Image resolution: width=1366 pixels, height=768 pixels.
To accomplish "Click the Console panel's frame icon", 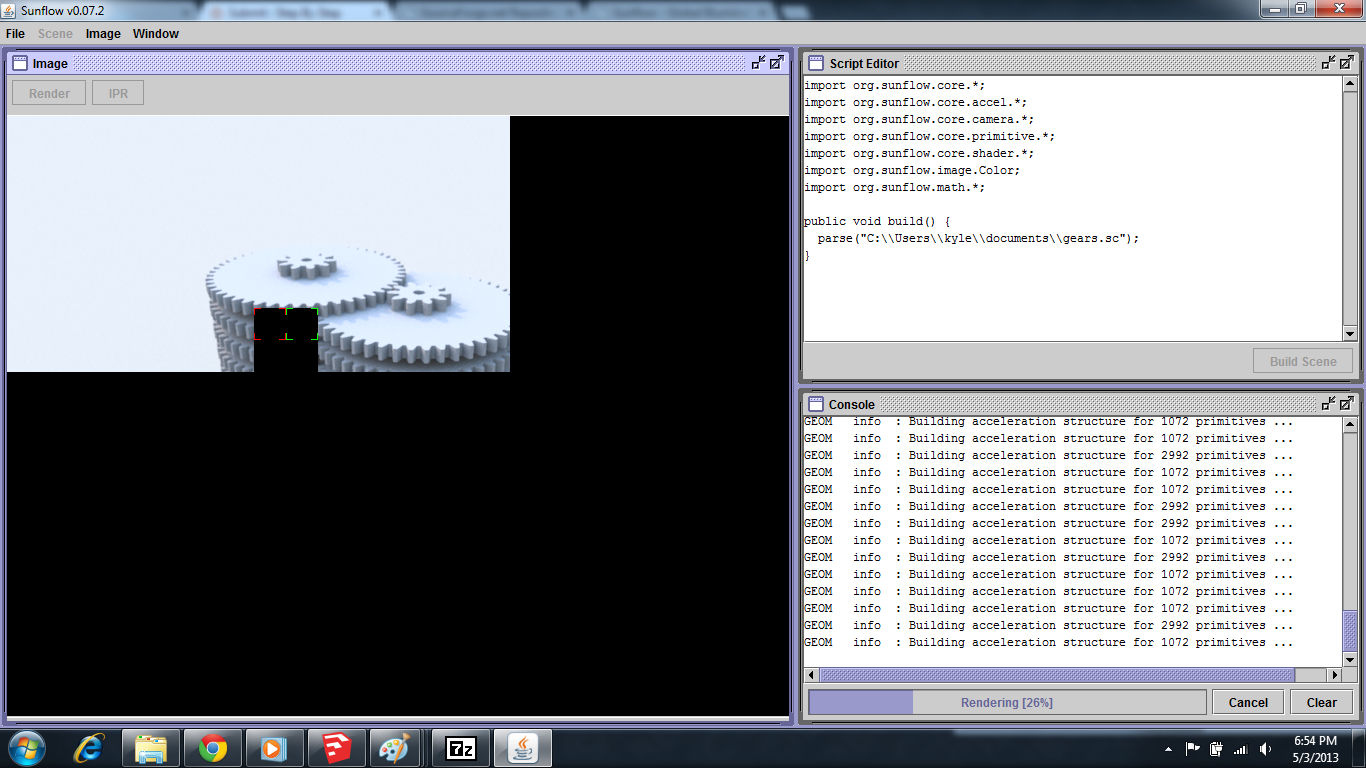I will [816, 404].
